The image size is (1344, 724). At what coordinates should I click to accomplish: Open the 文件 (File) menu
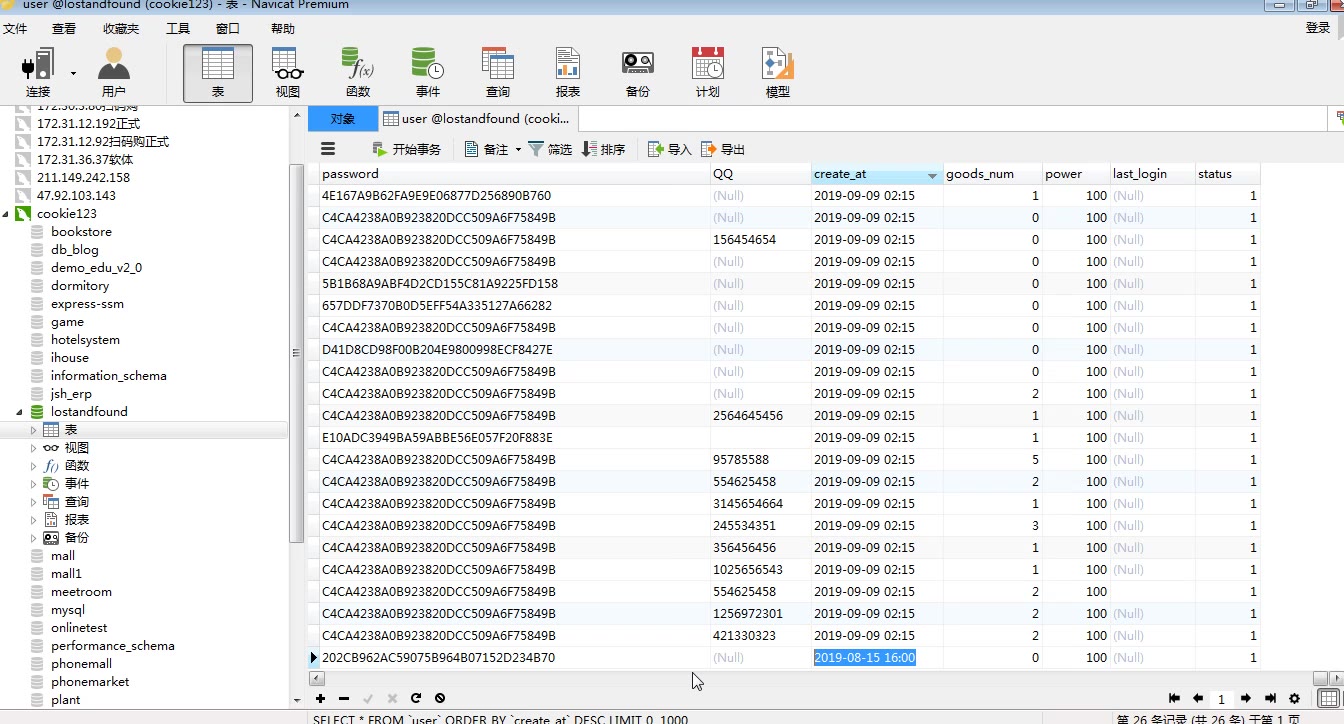coord(15,29)
